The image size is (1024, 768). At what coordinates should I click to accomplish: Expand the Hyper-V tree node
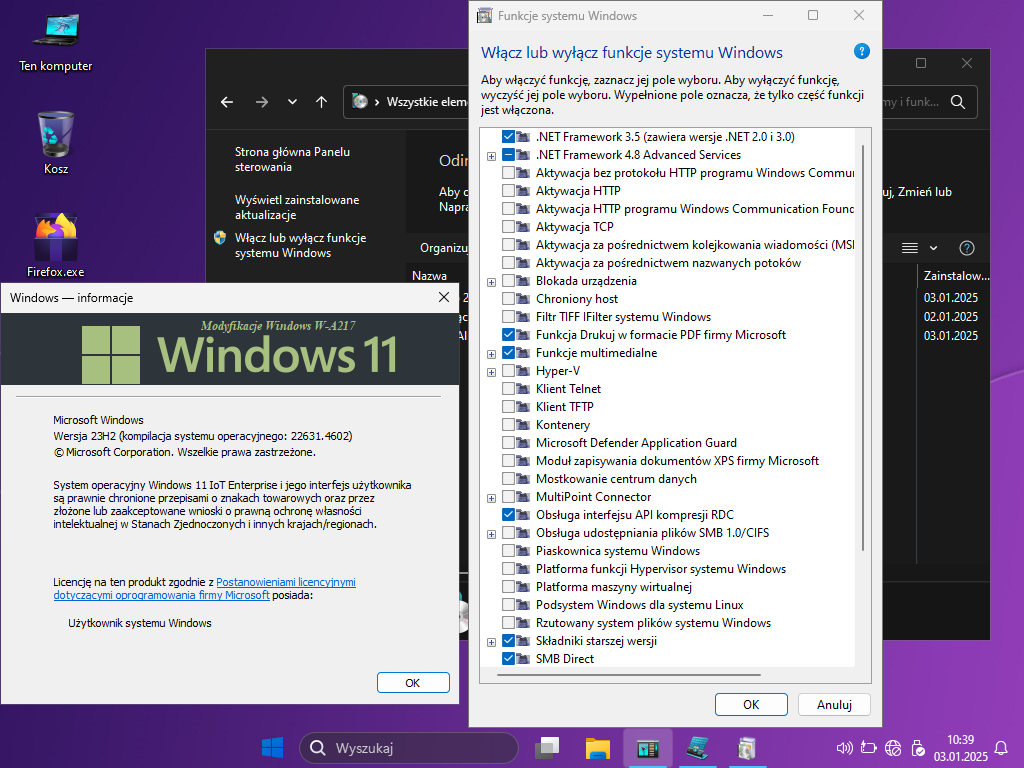tap(491, 371)
